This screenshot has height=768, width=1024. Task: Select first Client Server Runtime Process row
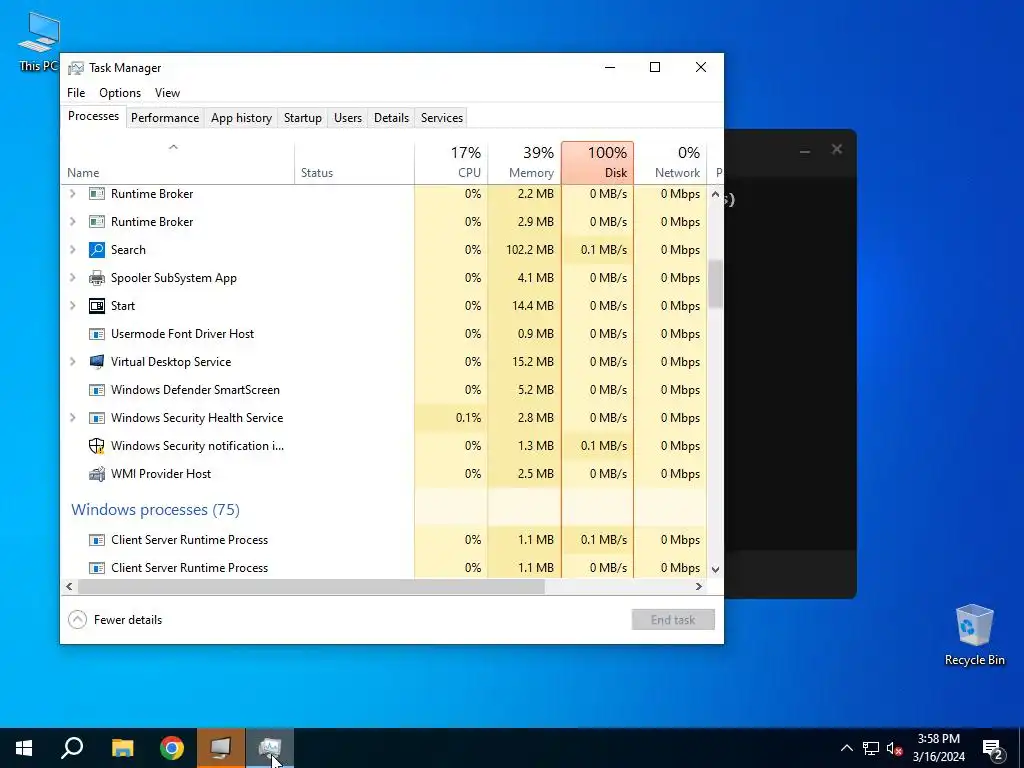(383, 540)
